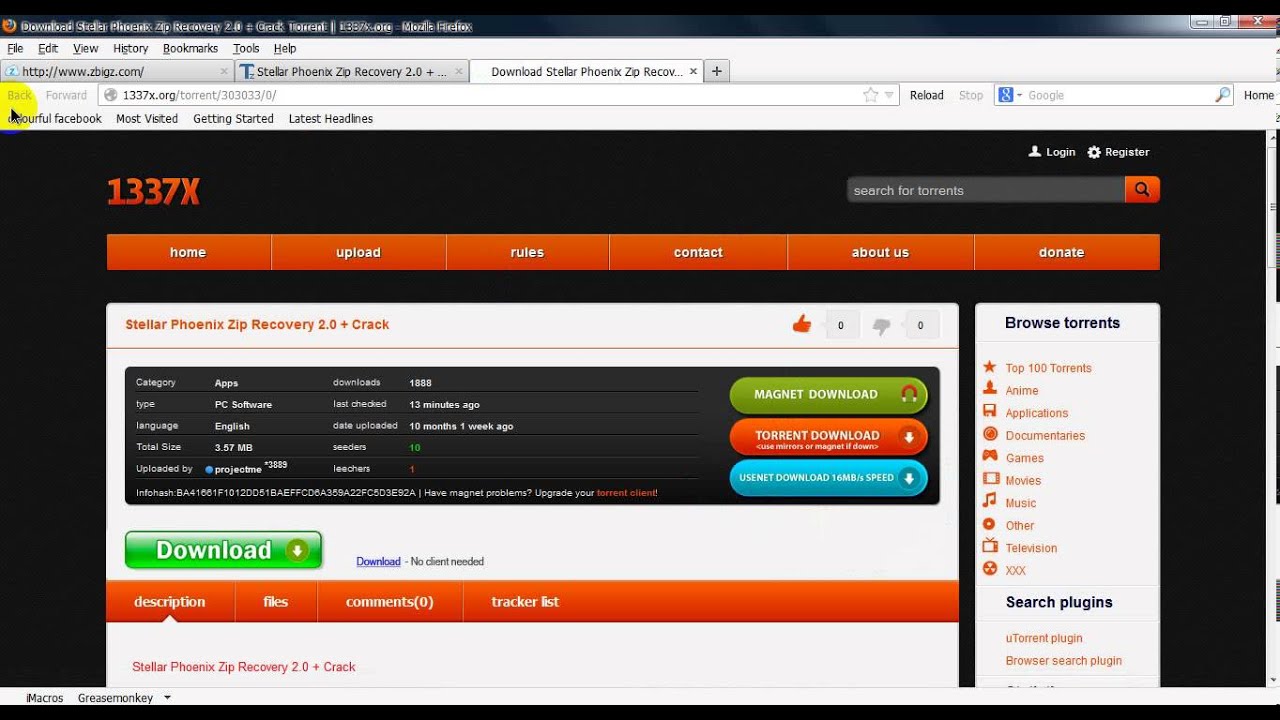Bookmark page with the star icon
The height and width of the screenshot is (720, 1280).
click(x=870, y=95)
